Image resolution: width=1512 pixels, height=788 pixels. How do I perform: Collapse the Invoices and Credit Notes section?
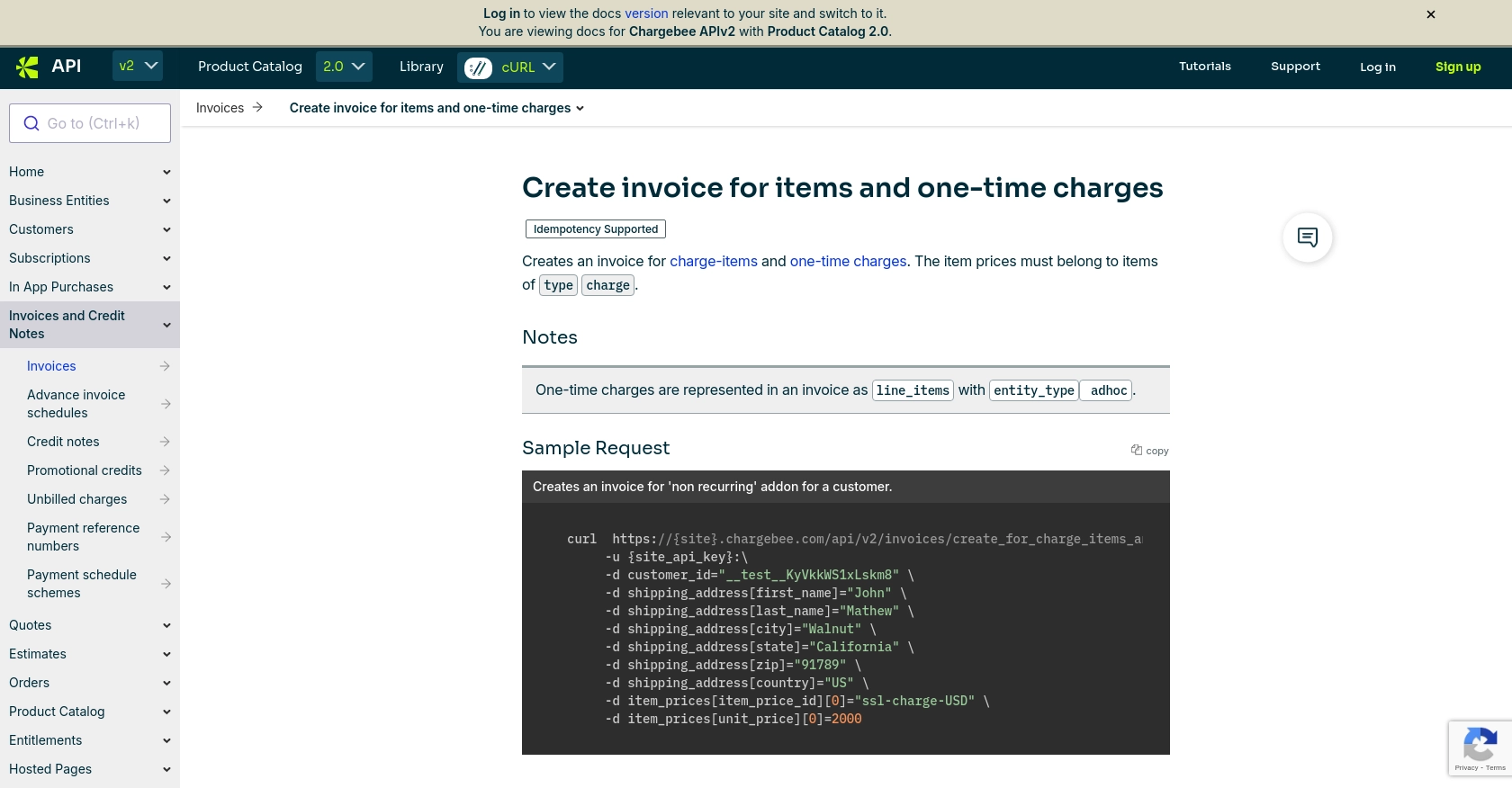tap(166, 325)
